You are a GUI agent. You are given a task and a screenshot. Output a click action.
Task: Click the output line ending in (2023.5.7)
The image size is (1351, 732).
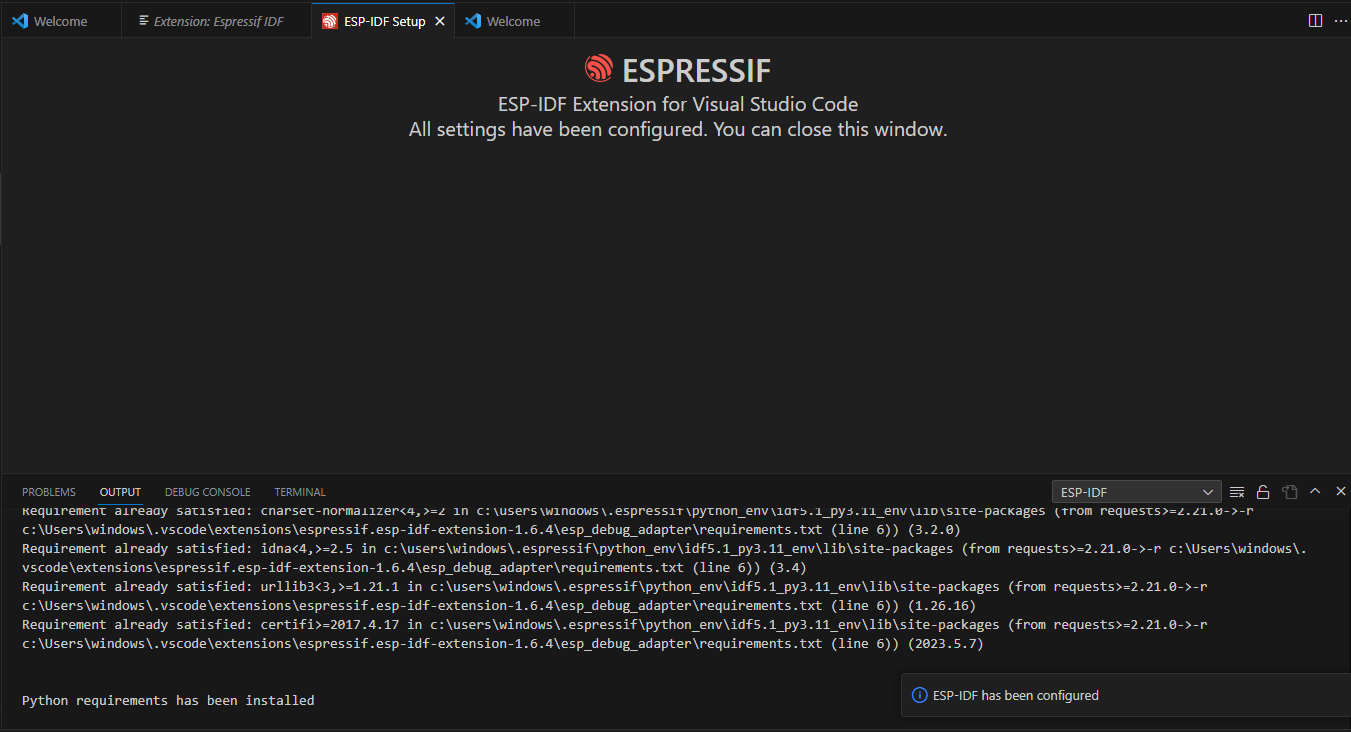click(503, 643)
